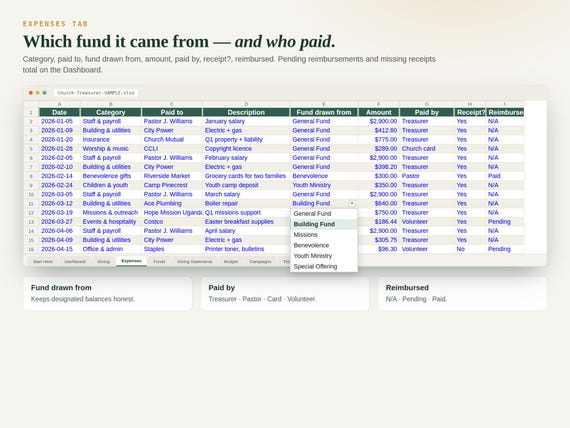Screen dimensions: 570x428
Task: Select the Pending cell in the Costco row
Action: 505,221
